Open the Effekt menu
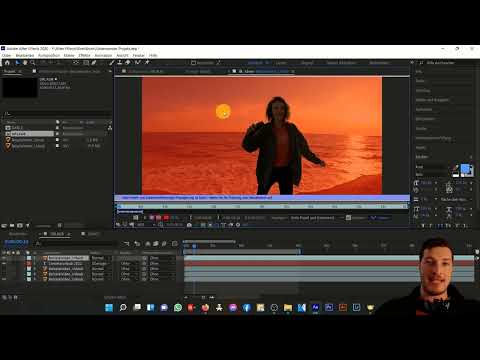This screenshot has width=480, height=360. [84, 55]
